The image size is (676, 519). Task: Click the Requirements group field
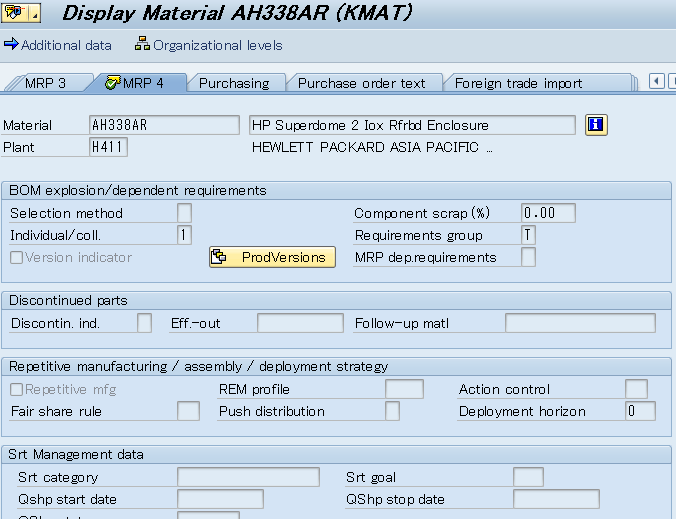(528, 235)
